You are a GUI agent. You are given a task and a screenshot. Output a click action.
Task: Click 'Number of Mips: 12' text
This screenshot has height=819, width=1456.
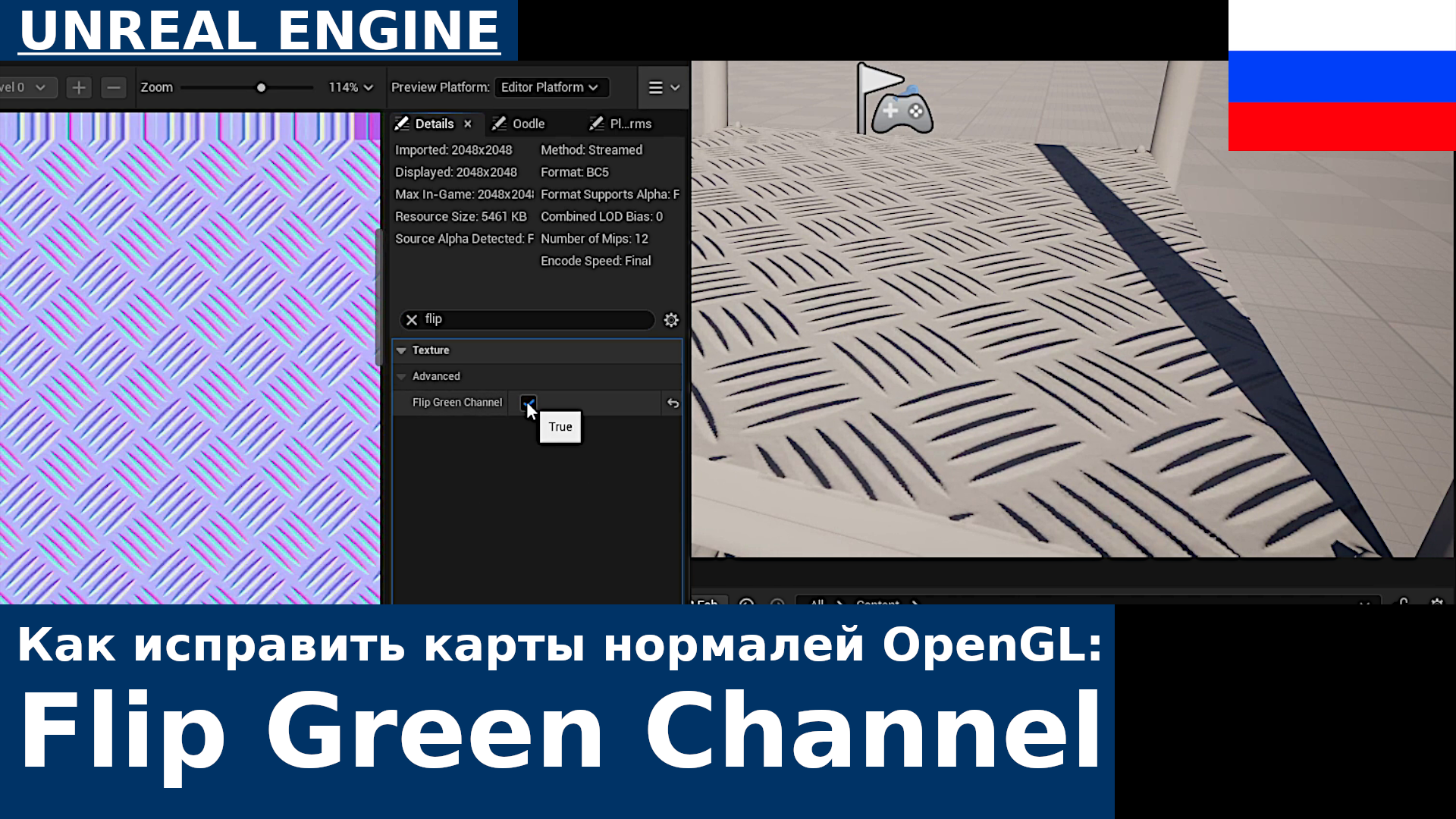[595, 238]
